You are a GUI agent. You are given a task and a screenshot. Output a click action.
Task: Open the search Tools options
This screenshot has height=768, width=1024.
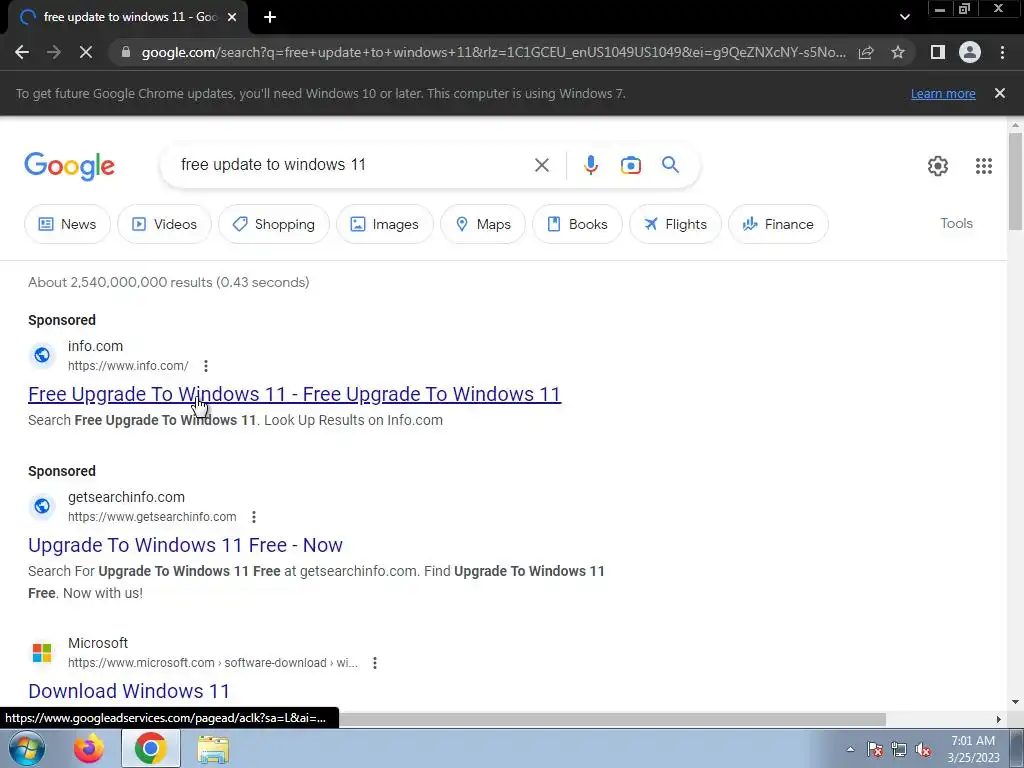coord(956,223)
